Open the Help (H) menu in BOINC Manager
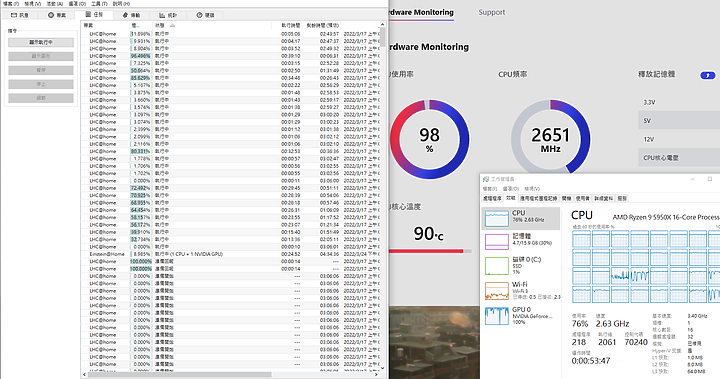720x379 pixels. click(121, 4)
